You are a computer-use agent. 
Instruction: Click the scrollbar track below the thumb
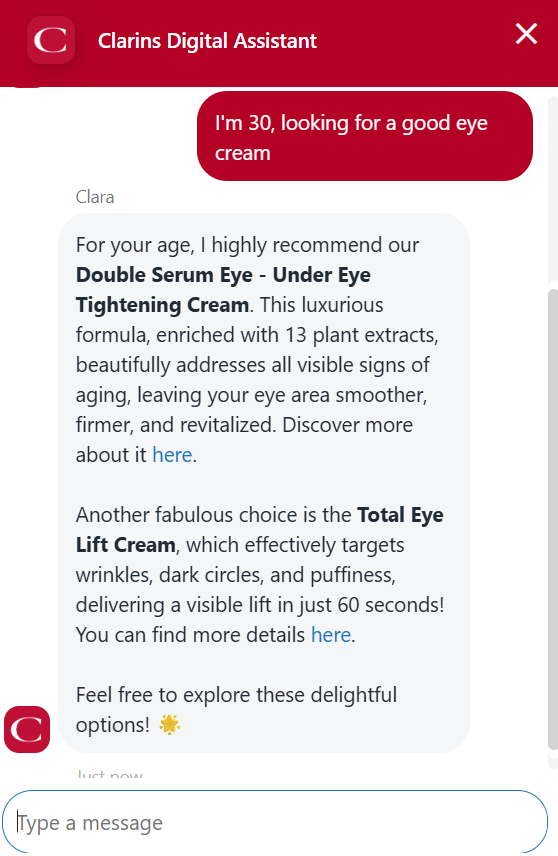(x=553, y=759)
